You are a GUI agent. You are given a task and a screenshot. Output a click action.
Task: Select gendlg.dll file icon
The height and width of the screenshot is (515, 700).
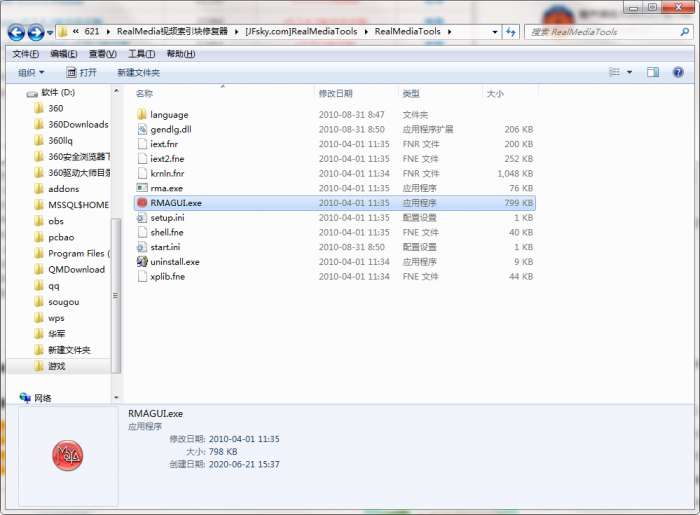(x=142, y=129)
